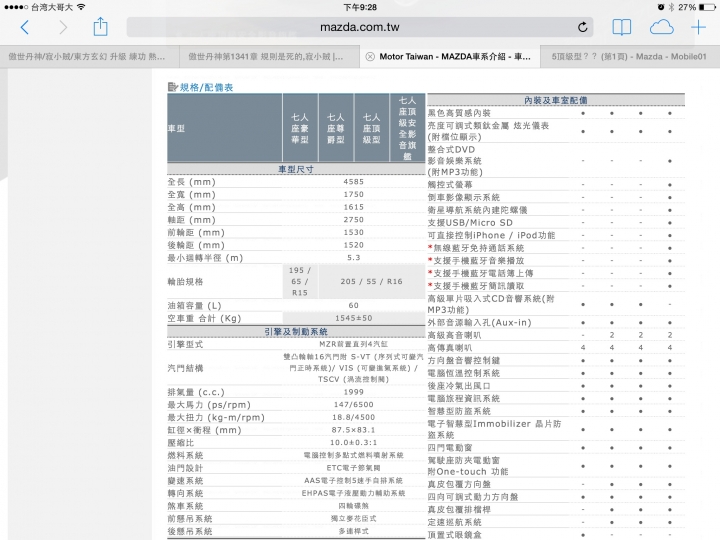
Task: Click the 定速巡航系統 row label
Action: (455, 522)
